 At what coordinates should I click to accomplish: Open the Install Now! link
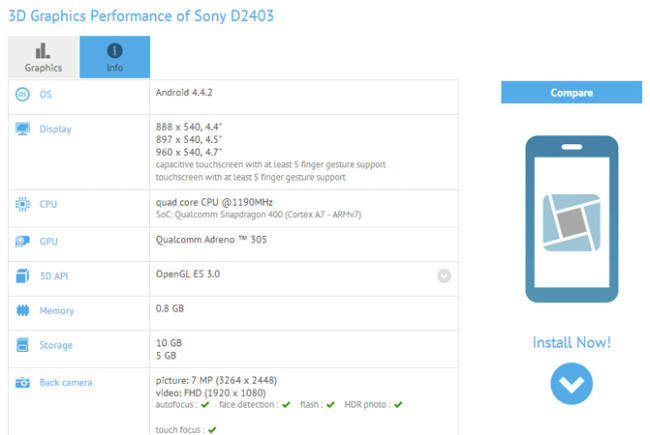(572, 343)
